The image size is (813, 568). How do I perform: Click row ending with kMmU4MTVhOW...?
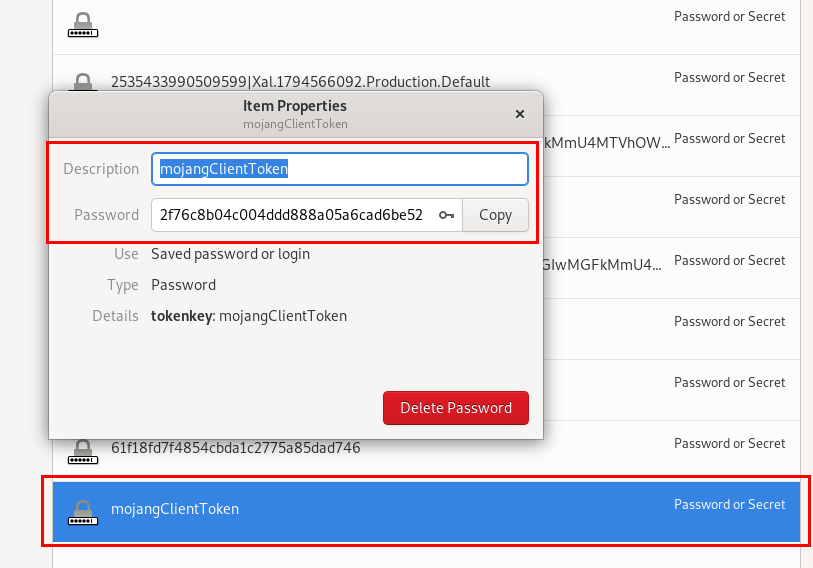(671, 146)
